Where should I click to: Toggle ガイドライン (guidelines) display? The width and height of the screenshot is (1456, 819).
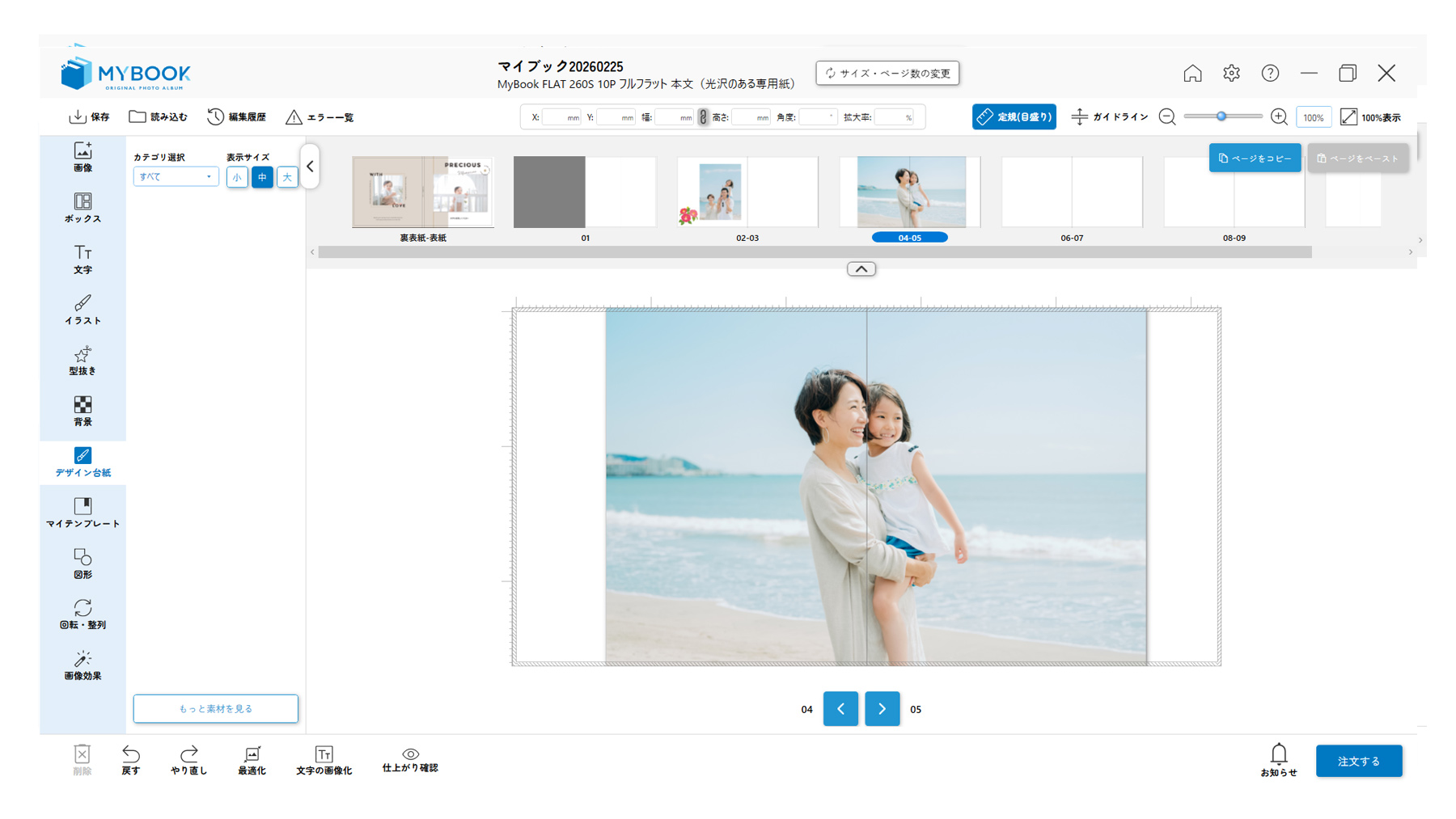(x=1109, y=117)
